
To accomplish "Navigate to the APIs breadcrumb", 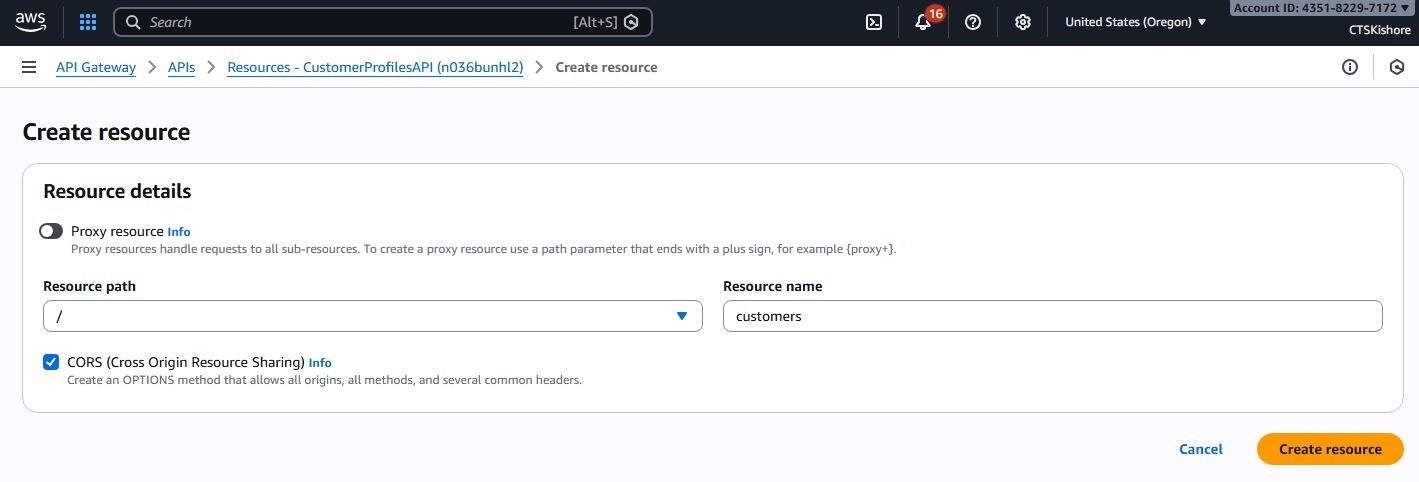I will point(181,67).
